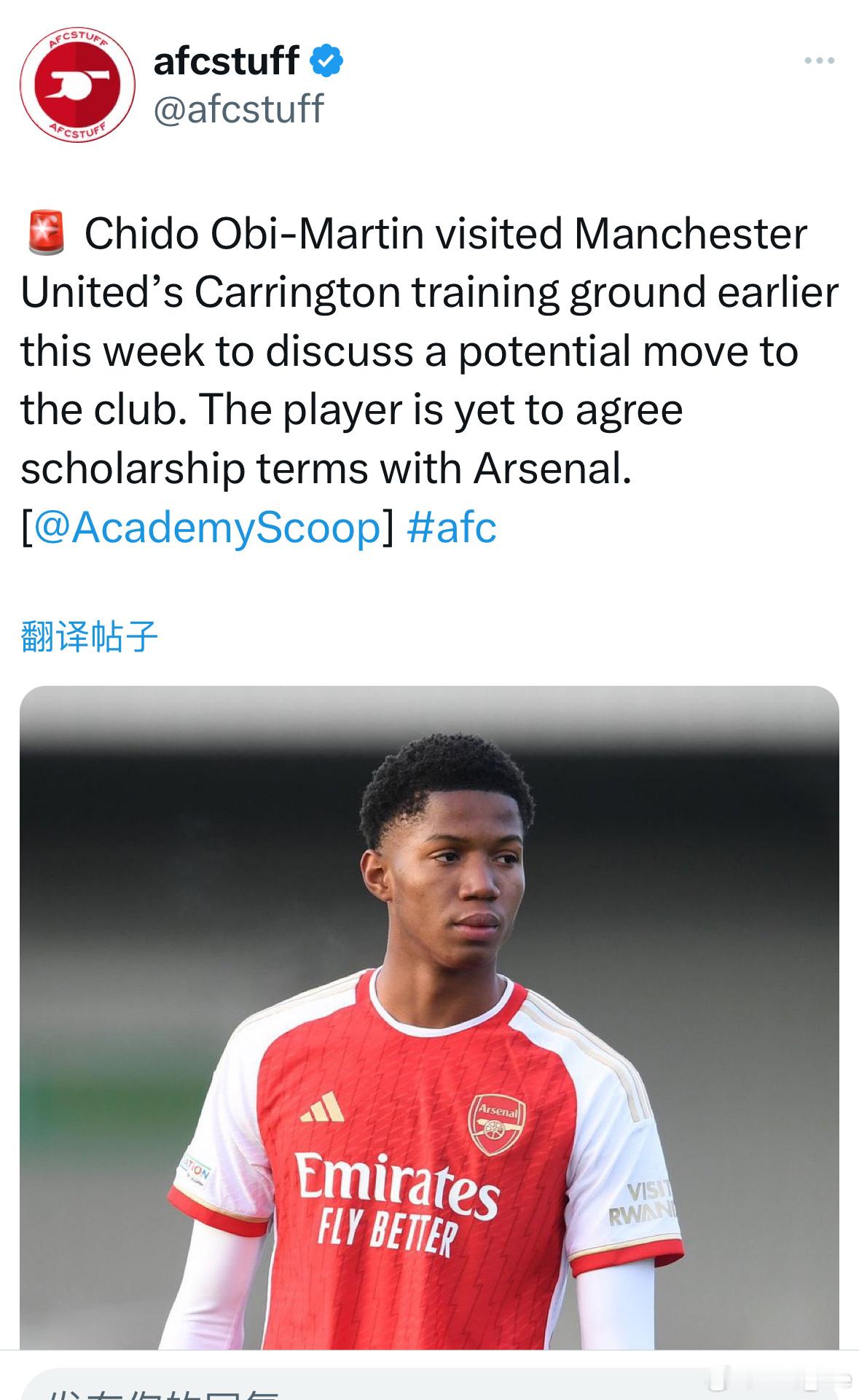The width and height of the screenshot is (859, 1400).
Task: Click the red siren emoji
Action: (x=47, y=234)
